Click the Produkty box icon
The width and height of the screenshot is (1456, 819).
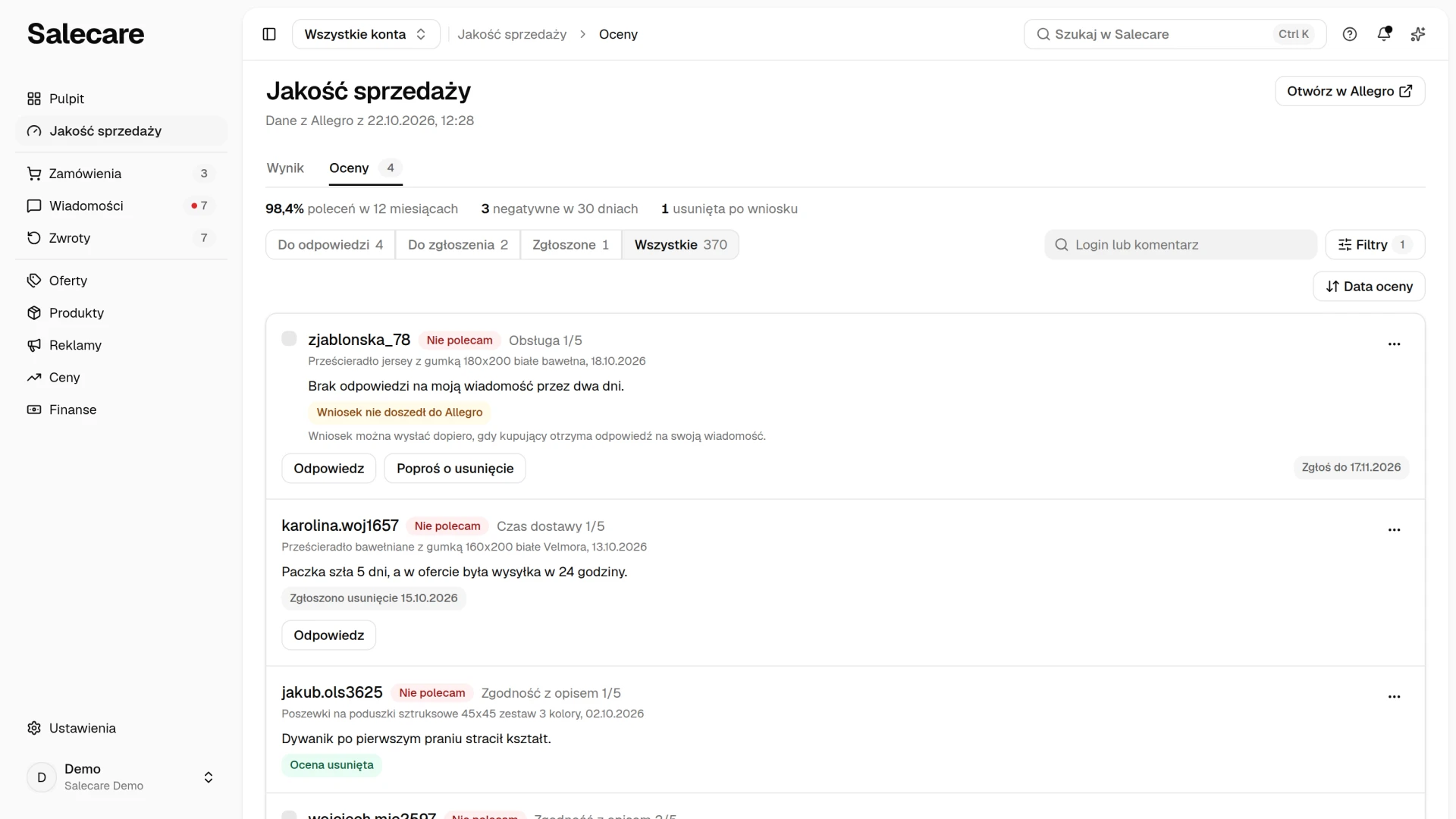(x=34, y=313)
